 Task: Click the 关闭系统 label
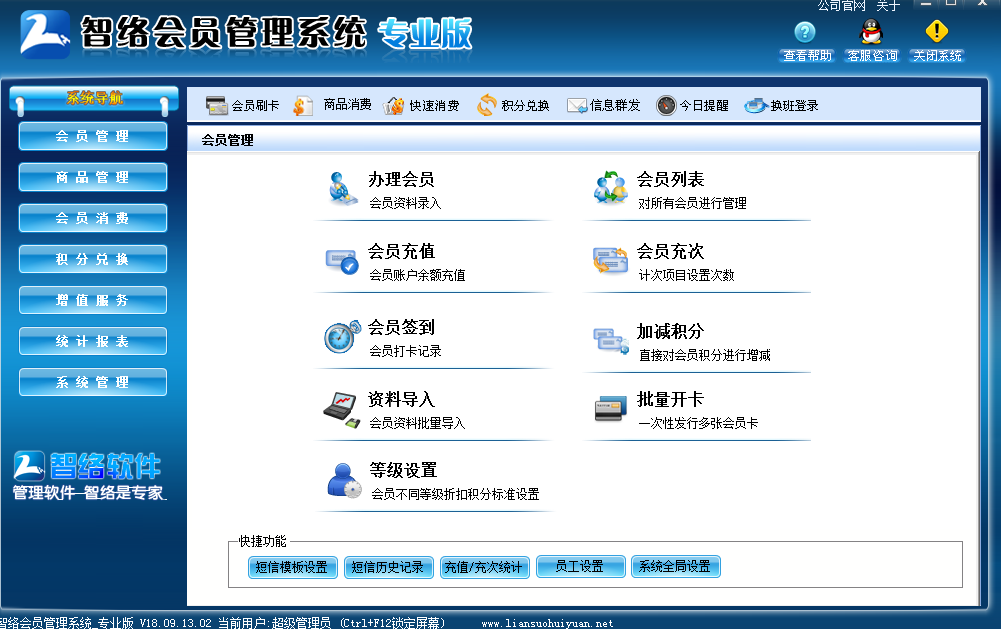tap(937, 56)
